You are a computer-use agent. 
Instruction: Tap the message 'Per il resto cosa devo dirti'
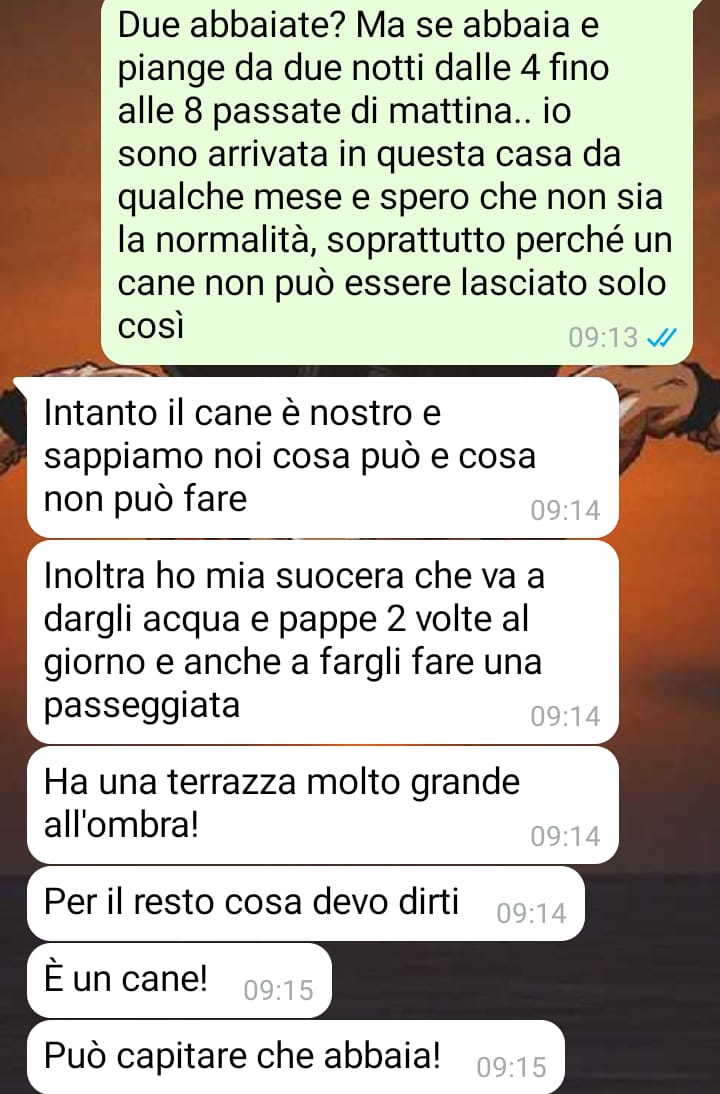pos(306,904)
